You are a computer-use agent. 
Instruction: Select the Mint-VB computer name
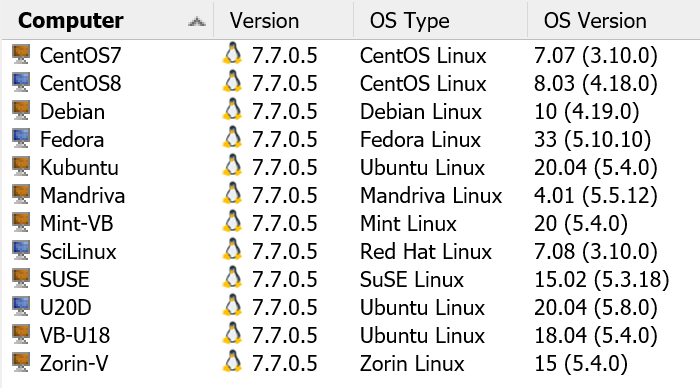(76, 224)
